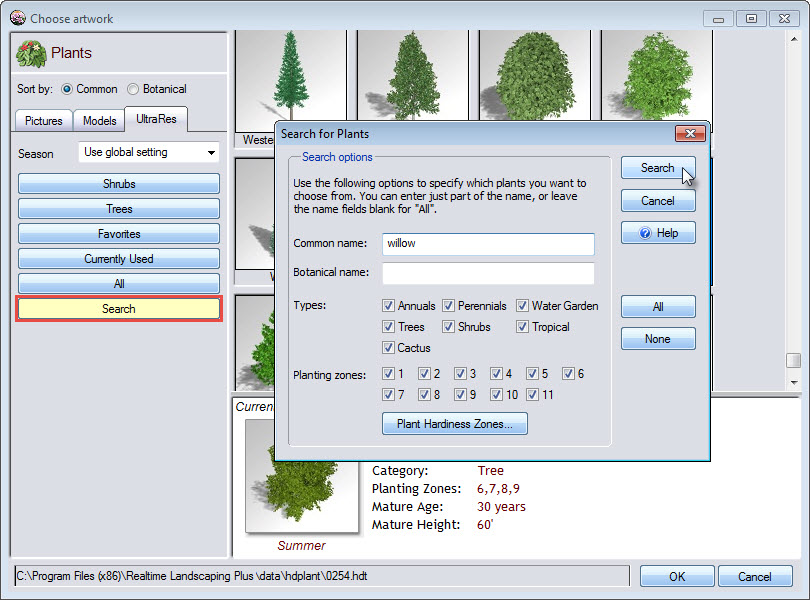
Task: Toggle planting zone 1 checkbox
Action: pyautogui.click(x=388, y=374)
